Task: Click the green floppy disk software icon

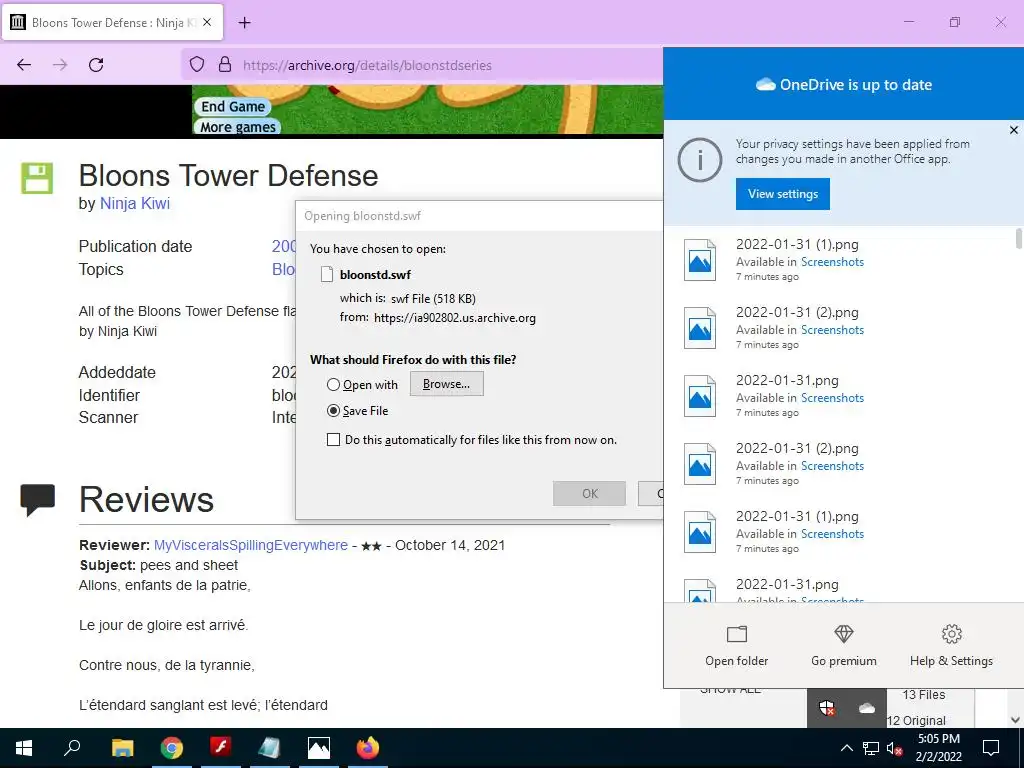Action: (x=37, y=178)
